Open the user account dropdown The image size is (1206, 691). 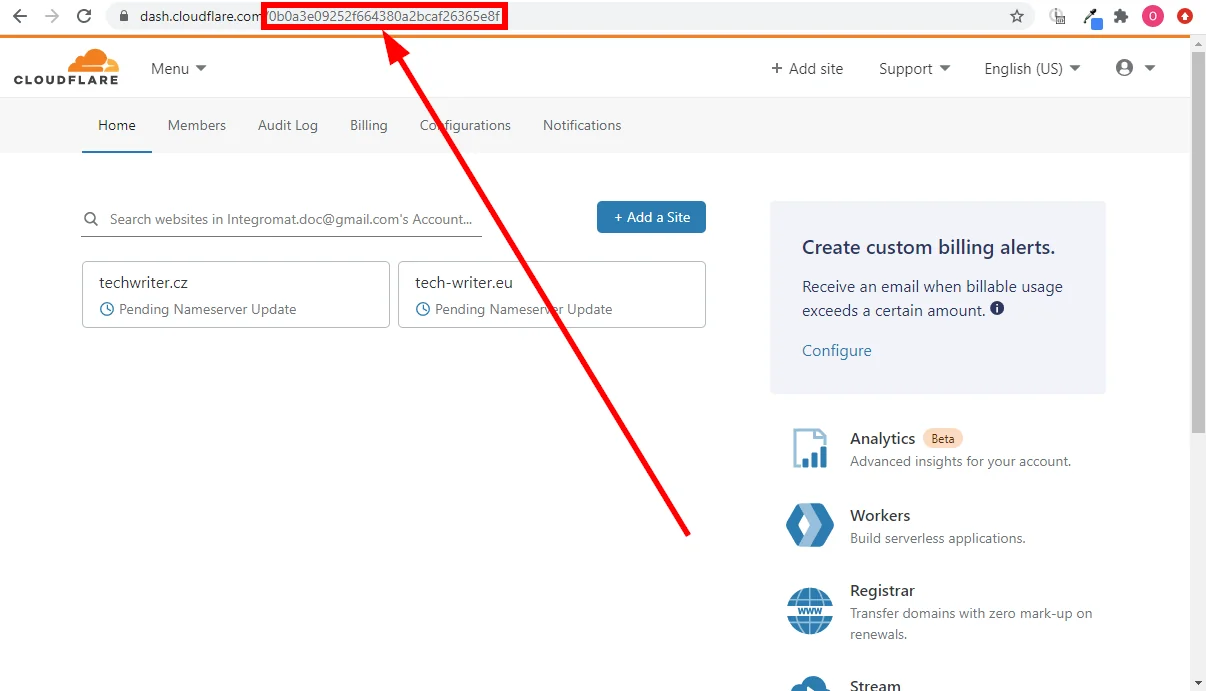[1135, 68]
